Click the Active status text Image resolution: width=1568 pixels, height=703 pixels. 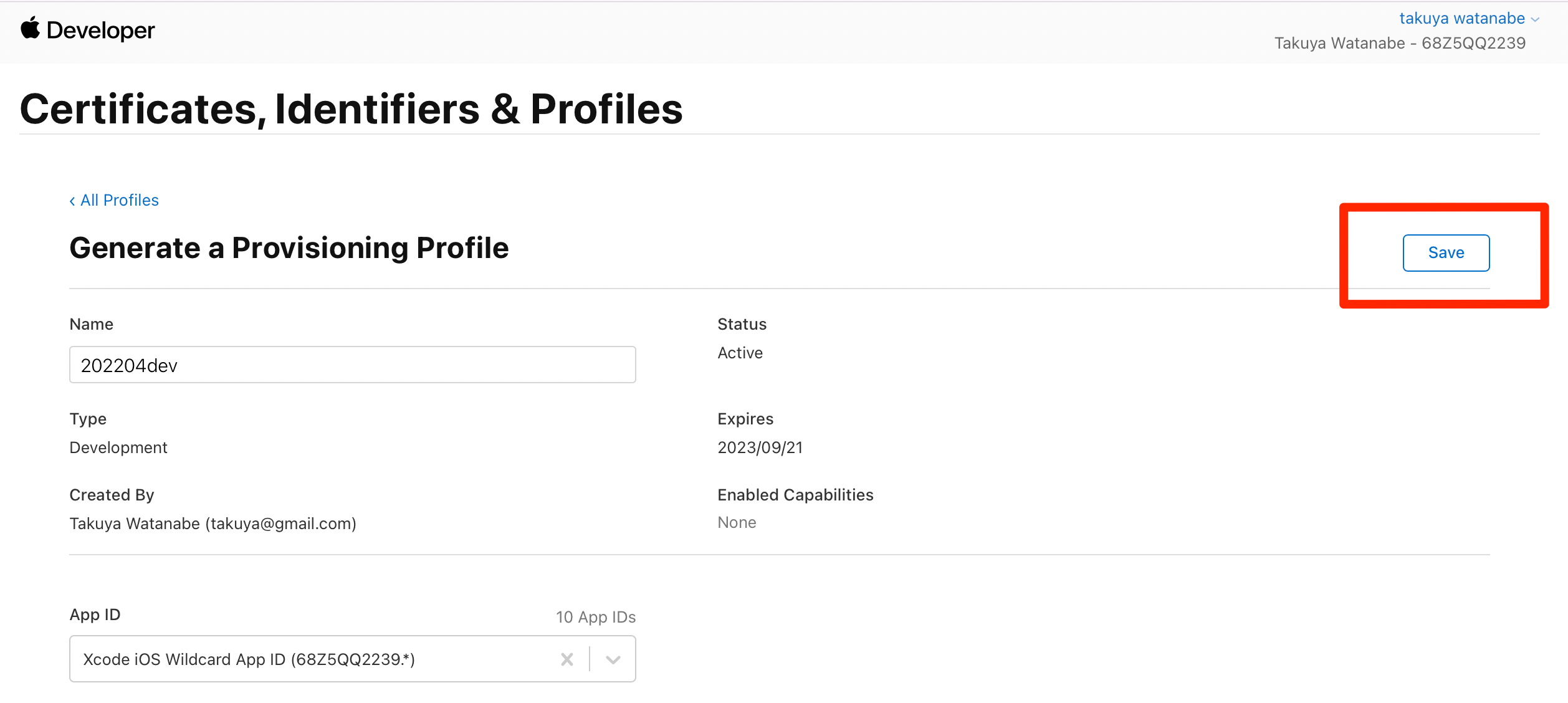[x=740, y=353]
